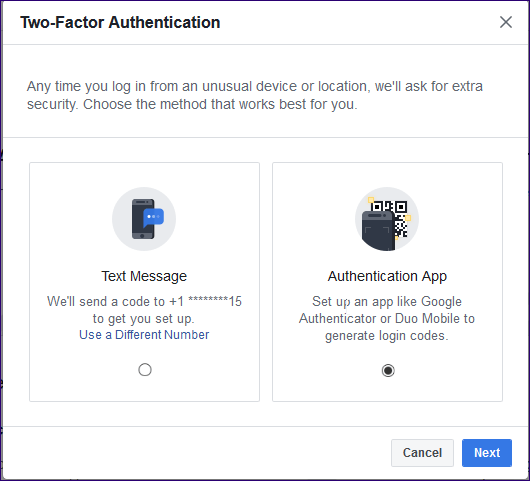The height and width of the screenshot is (481, 530).
Task: Click the QR code scanner icon
Action: [x=387, y=219]
